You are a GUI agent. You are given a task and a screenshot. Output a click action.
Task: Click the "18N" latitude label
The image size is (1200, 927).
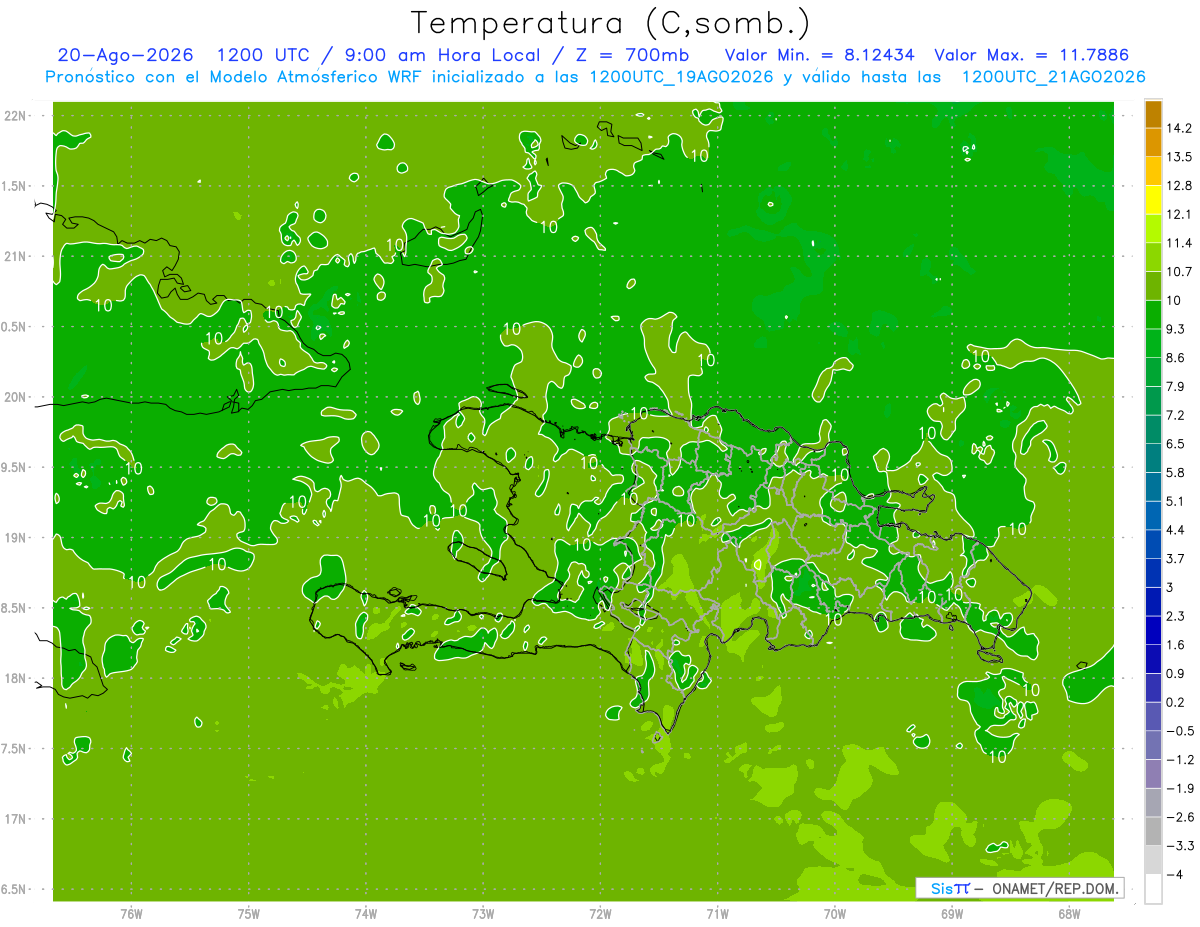17,678
